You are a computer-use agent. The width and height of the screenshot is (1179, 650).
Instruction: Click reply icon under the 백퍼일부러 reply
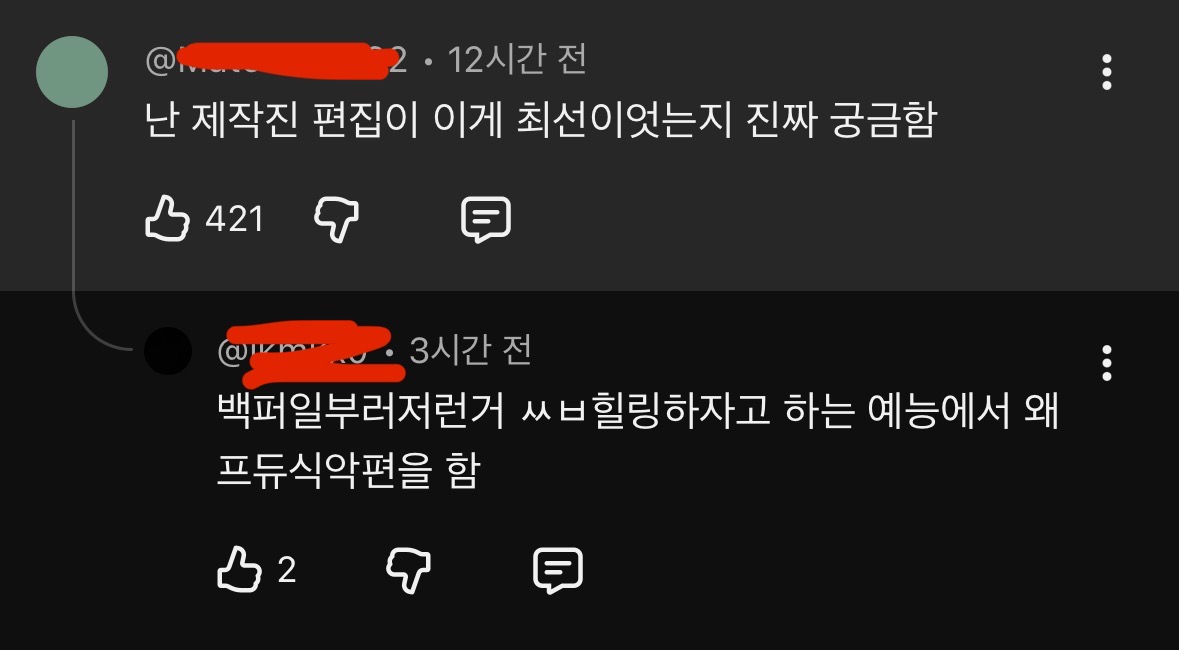tap(557, 570)
